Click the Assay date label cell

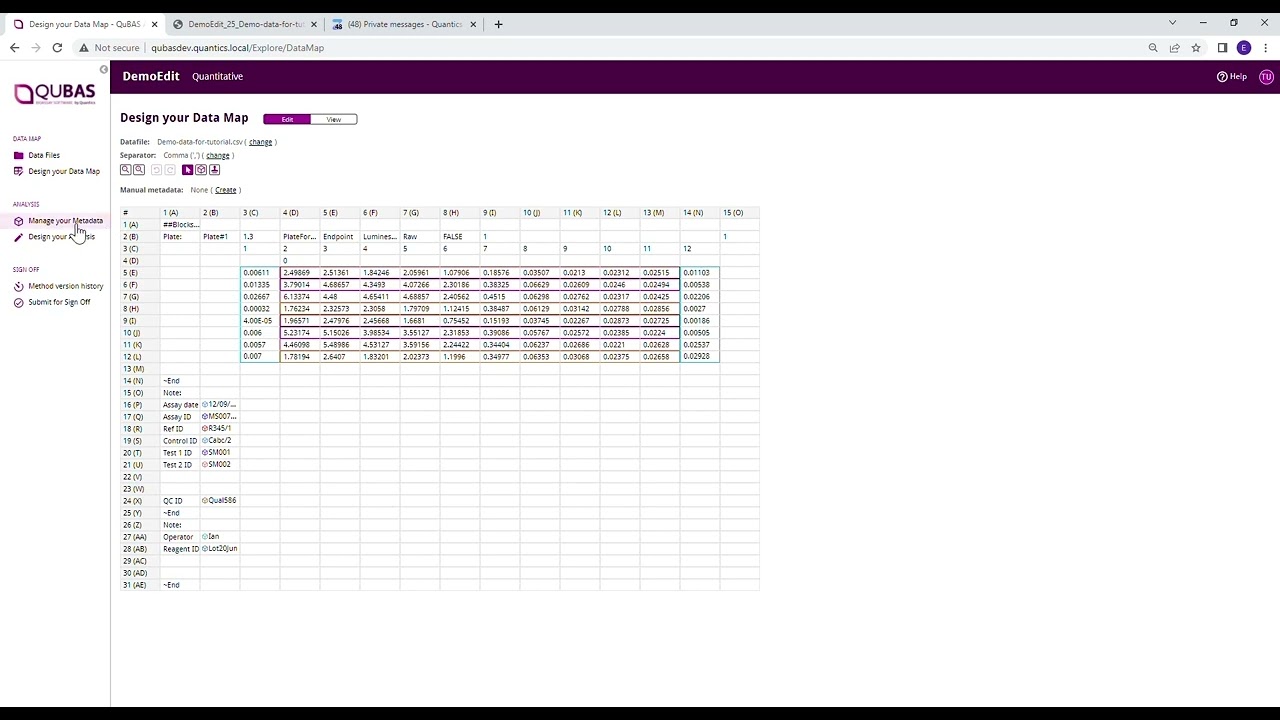coord(180,405)
